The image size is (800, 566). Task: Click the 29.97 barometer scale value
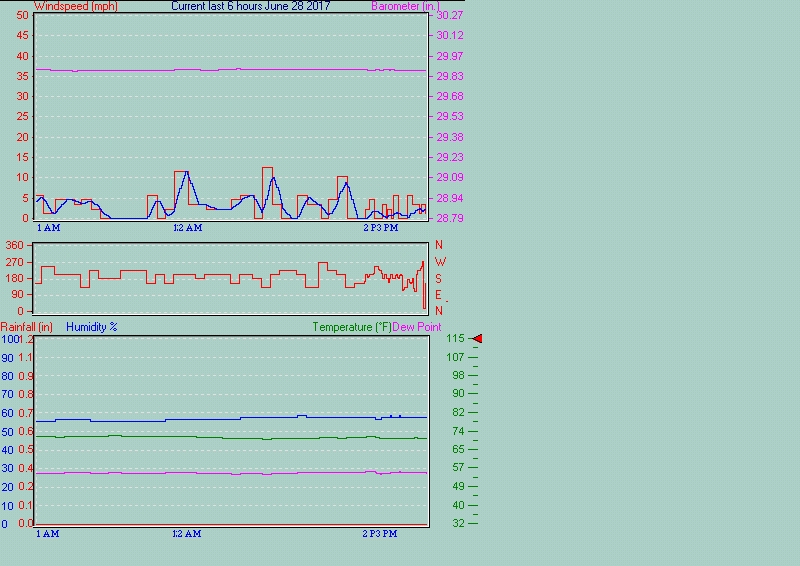[449, 56]
